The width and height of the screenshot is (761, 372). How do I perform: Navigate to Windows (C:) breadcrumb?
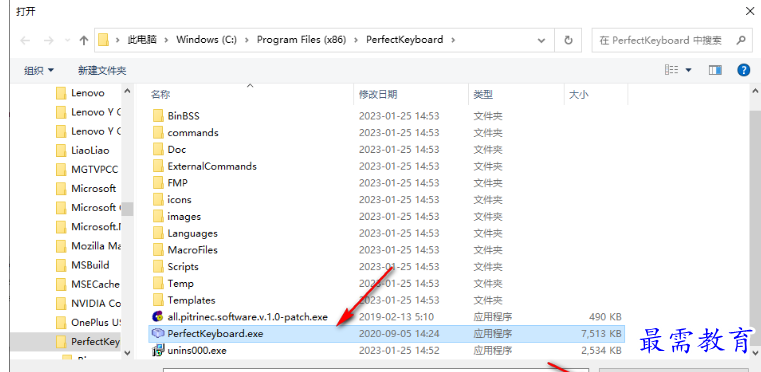(x=206, y=40)
